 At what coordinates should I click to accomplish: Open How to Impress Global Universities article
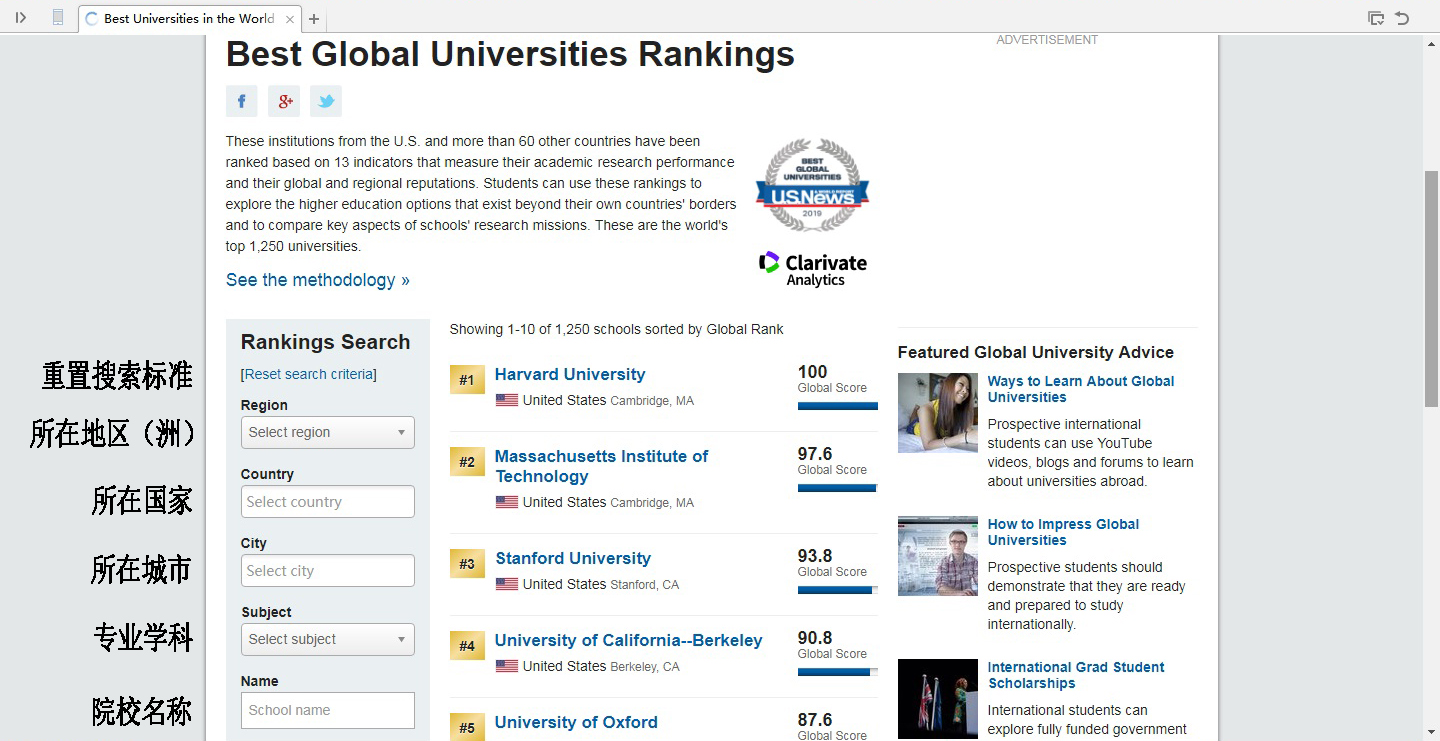point(1063,532)
